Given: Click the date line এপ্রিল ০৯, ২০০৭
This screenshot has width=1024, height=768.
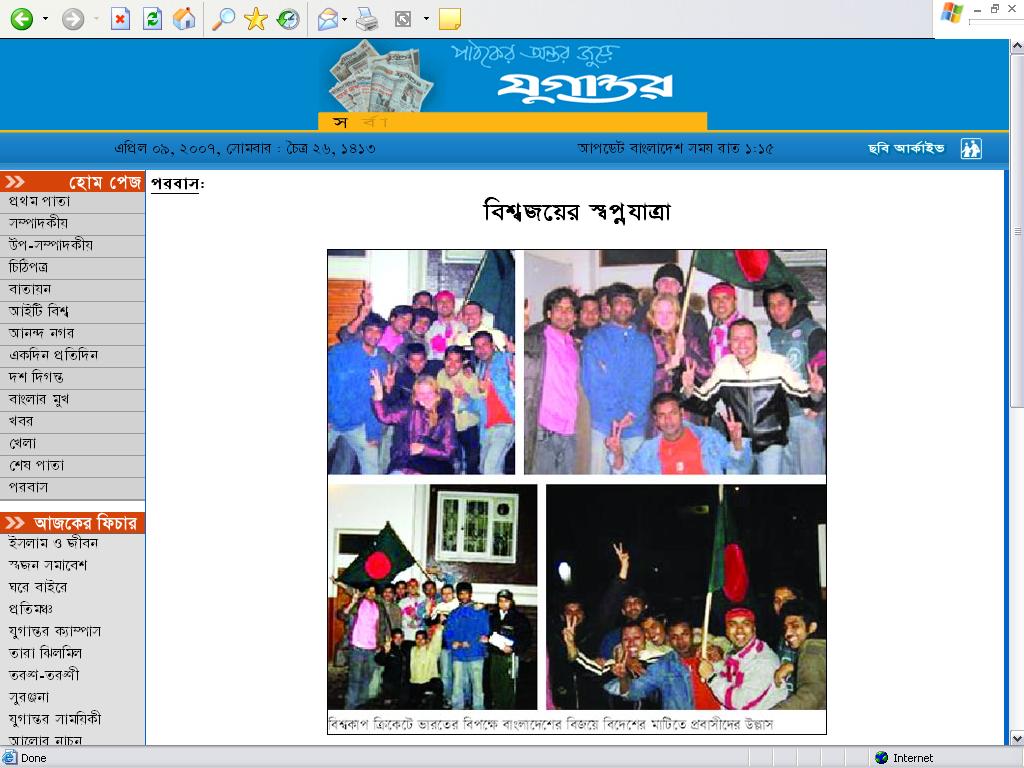Looking at the screenshot, I should pos(245,149).
